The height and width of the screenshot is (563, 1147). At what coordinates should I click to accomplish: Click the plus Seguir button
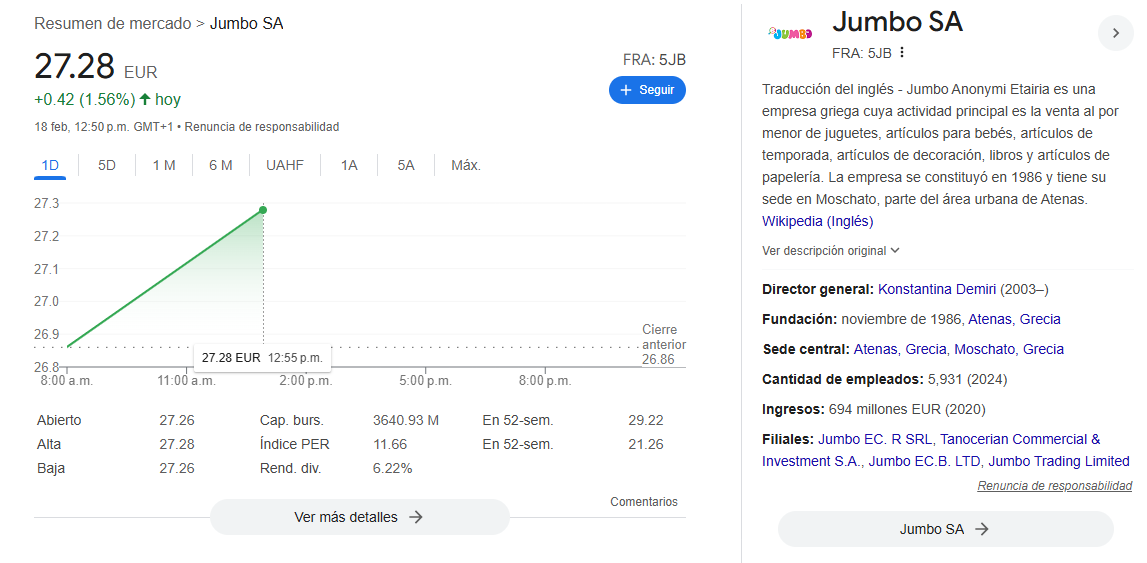(647, 90)
